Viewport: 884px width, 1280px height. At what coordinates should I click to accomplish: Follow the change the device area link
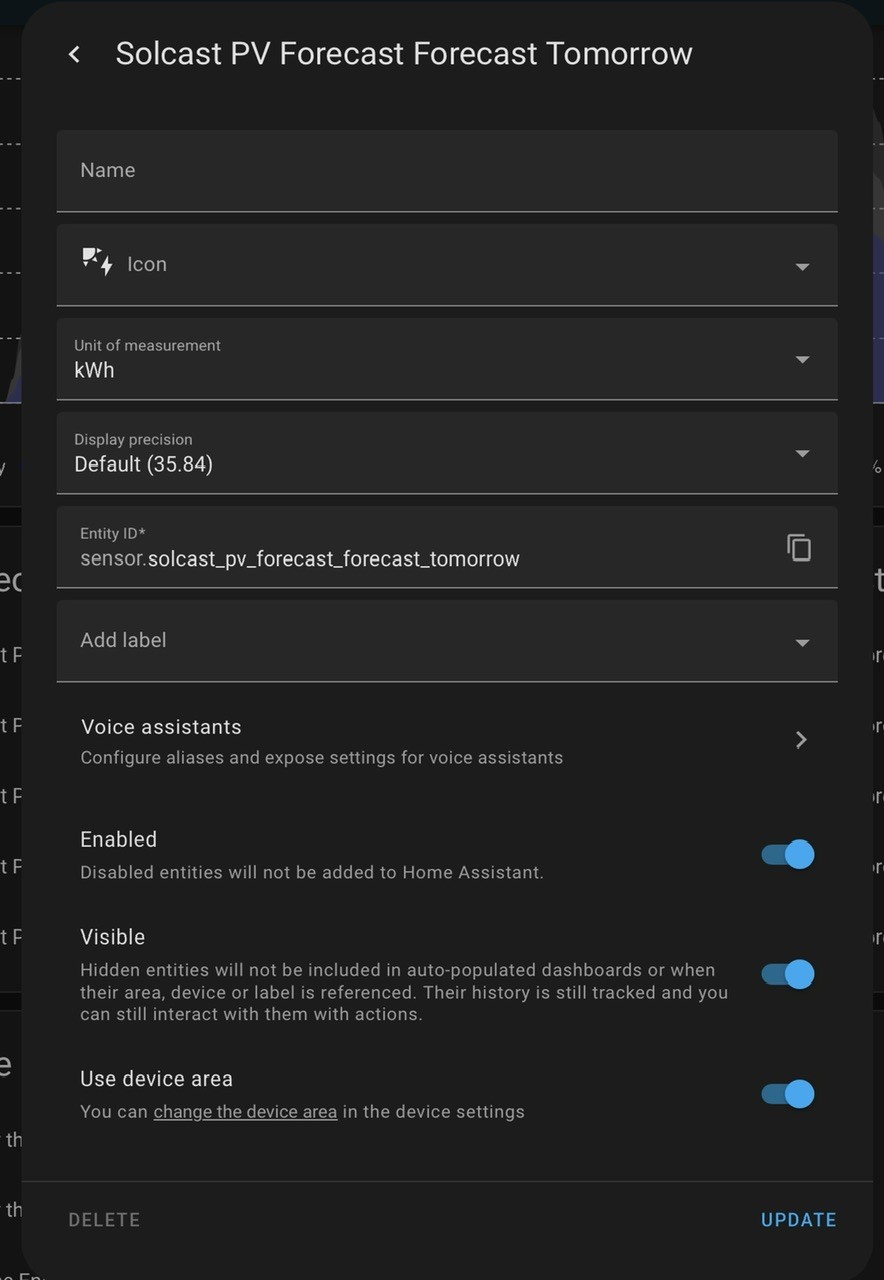245,1112
